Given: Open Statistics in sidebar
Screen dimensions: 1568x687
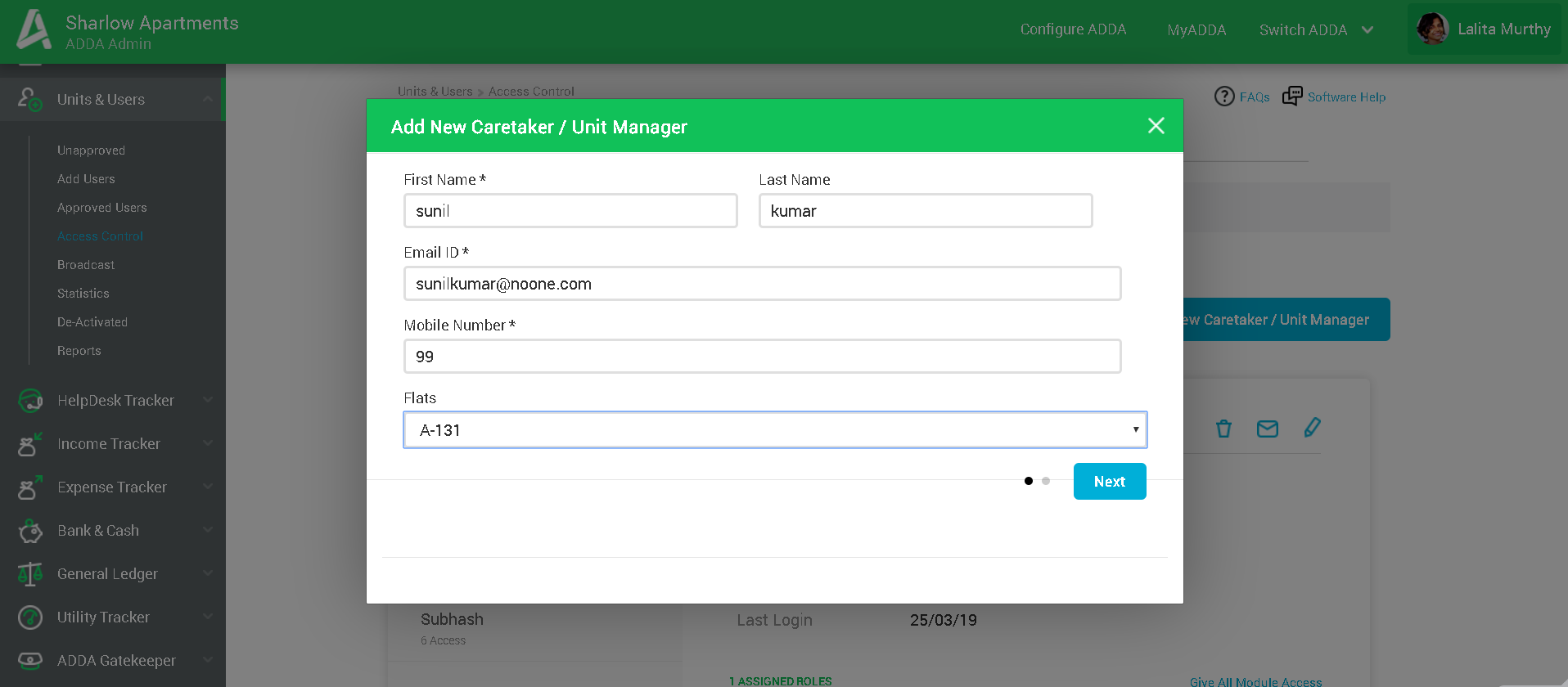Looking at the screenshot, I should click(x=83, y=294).
